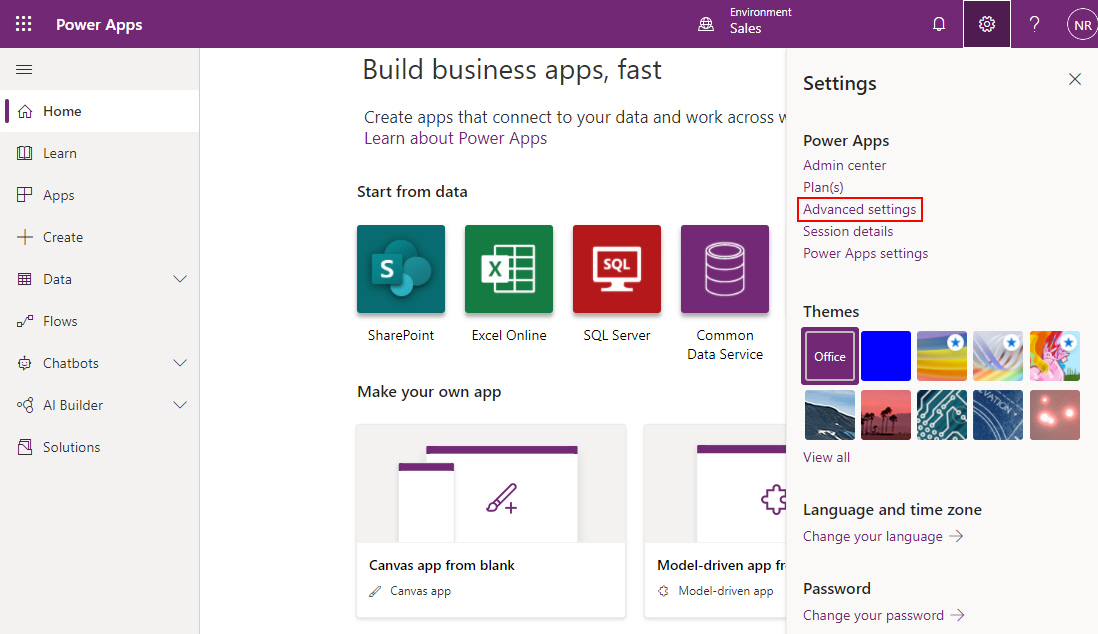
Task: Click View all themes link
Action: tap(826, 457)
